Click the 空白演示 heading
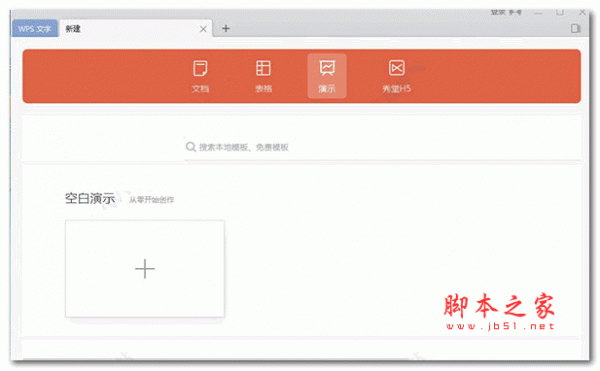600x371 pixels. point(90,198)
